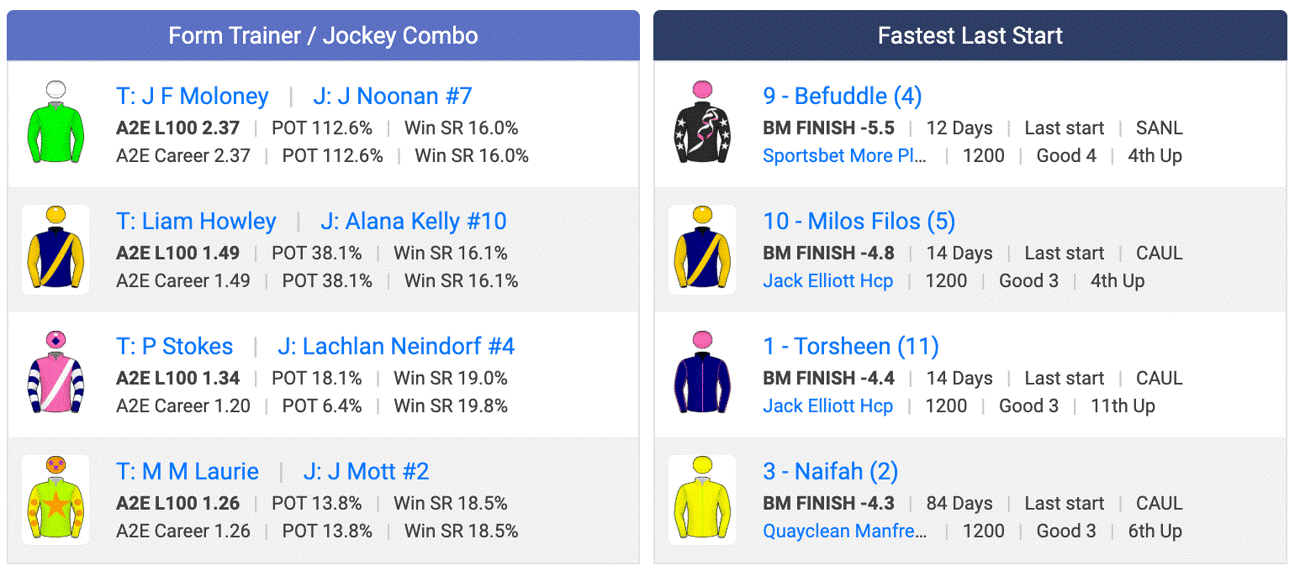Click the silks icon beside Milos Filos

pyautogui.click(x=702, y=249)
